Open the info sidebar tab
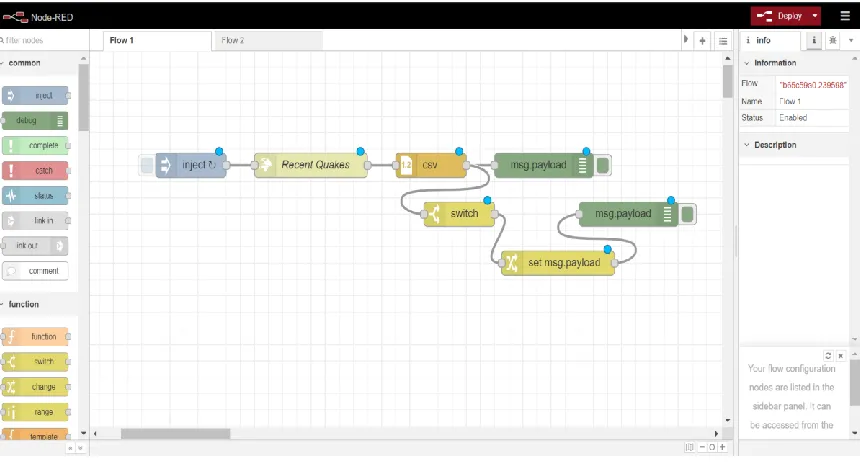This screenshot has width=860, height=462. (x=770, y=41)
